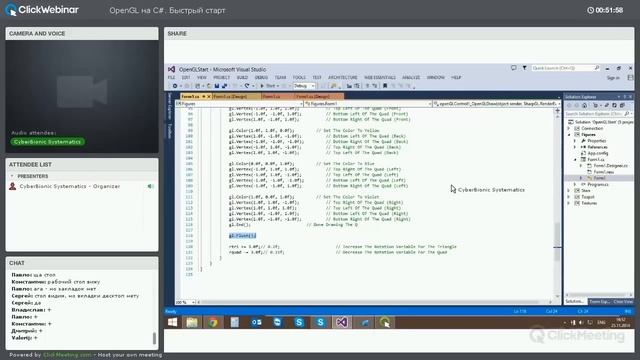This screenshot has width=640, height=360.
Task: Open the PROJECT menu
Action: (222, 78)
